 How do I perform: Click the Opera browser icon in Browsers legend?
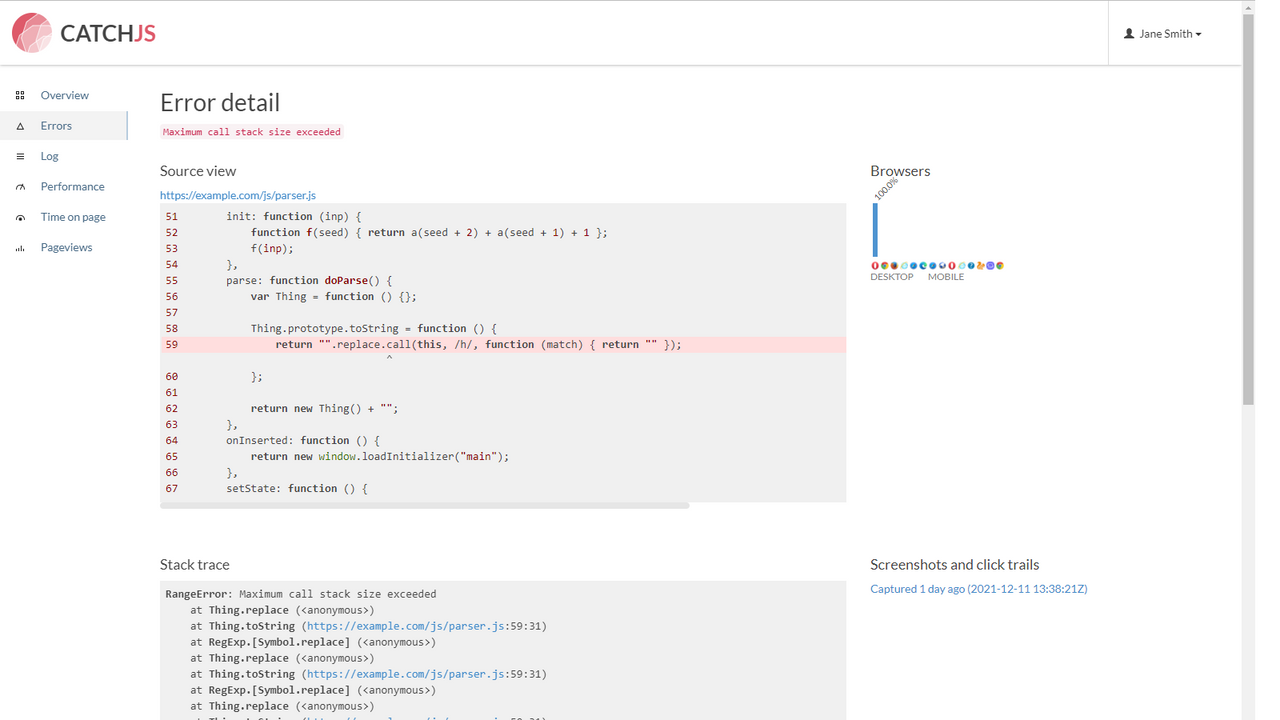pyautogui.click(x=875, y=266)
